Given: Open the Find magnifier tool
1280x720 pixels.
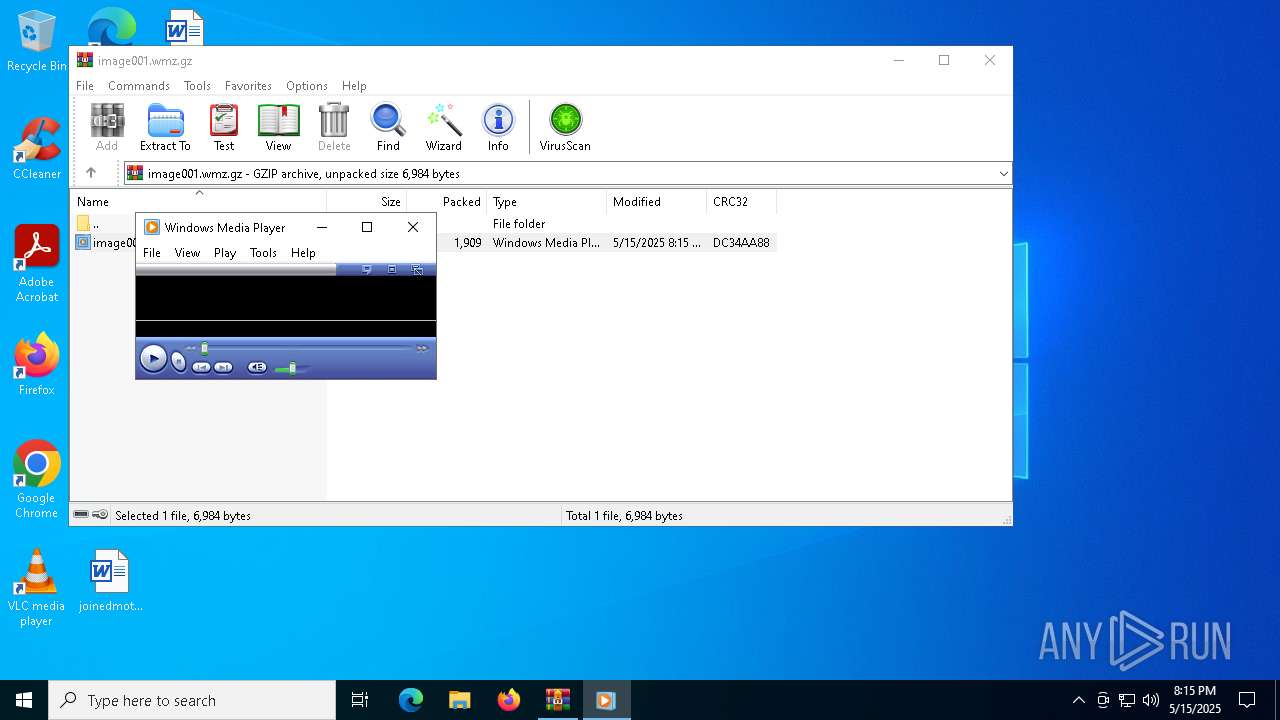Looking at the screenshot, I should click(x=388, y=127).
